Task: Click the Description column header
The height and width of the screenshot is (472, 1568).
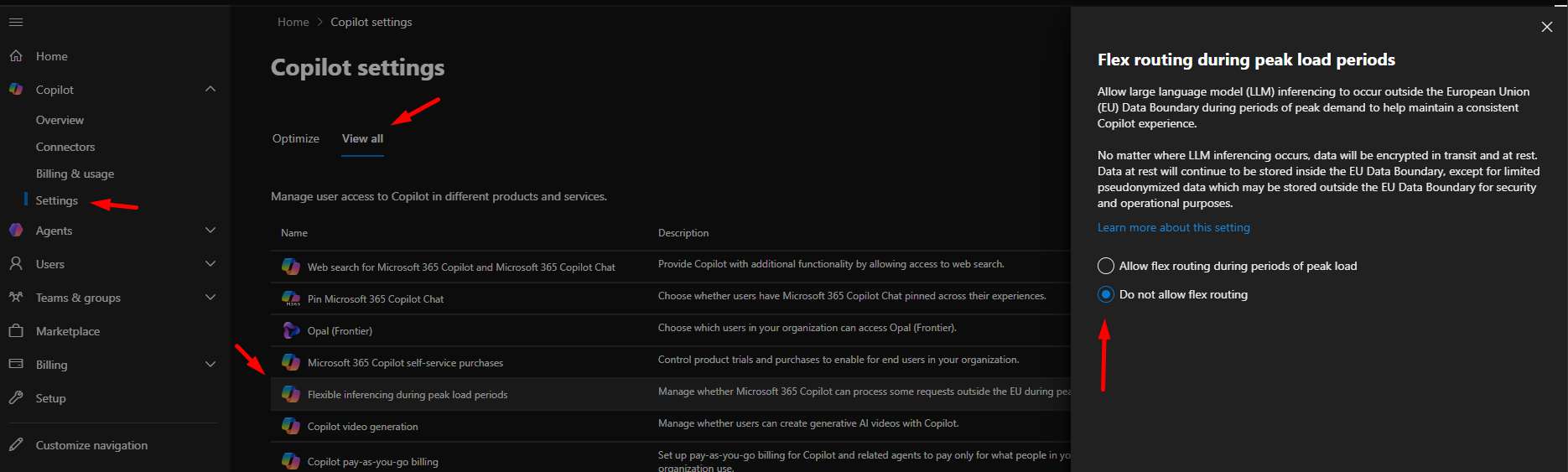Action: tap(683, 233)
